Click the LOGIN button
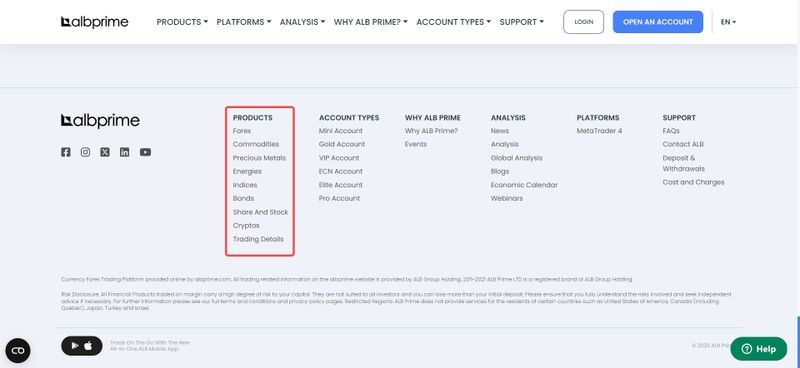This screenshot has width=800, height=368. (x=584, y=22)
